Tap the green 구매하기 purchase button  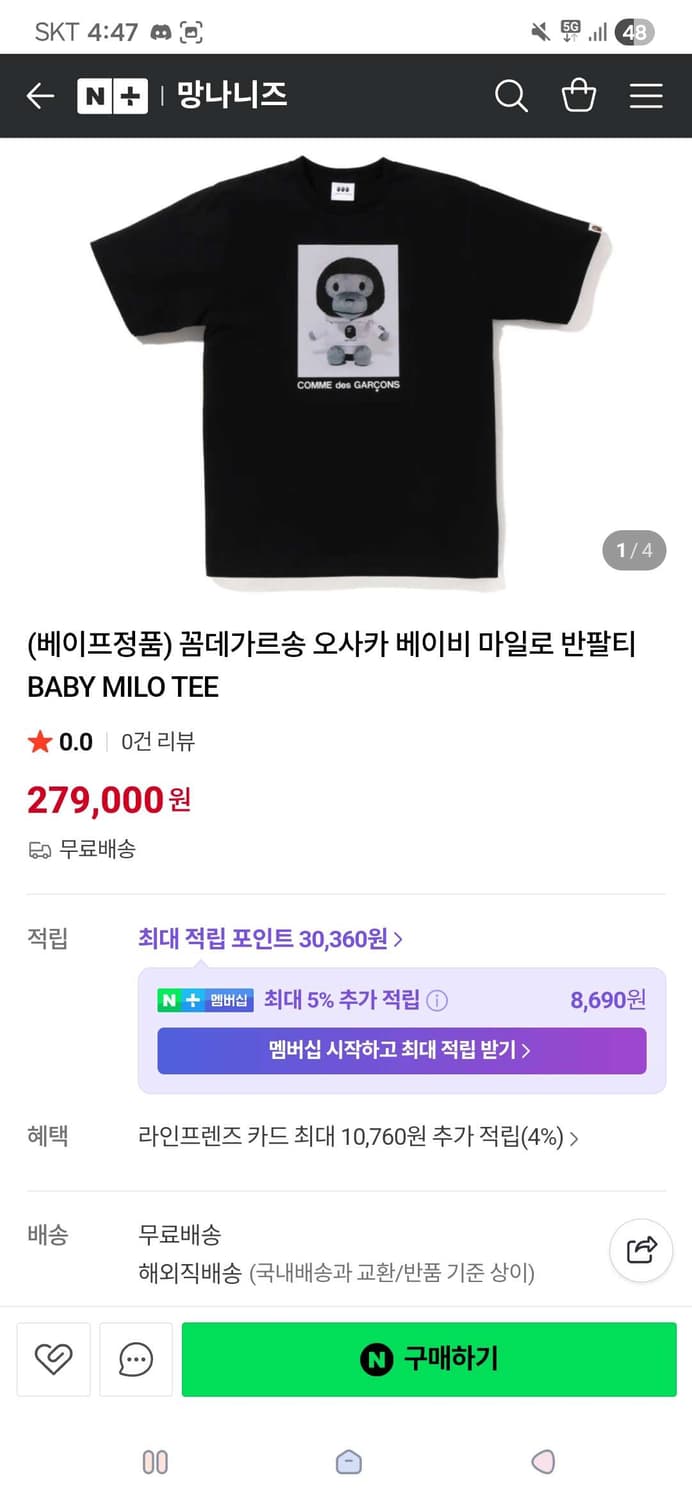coord(428,1359)
